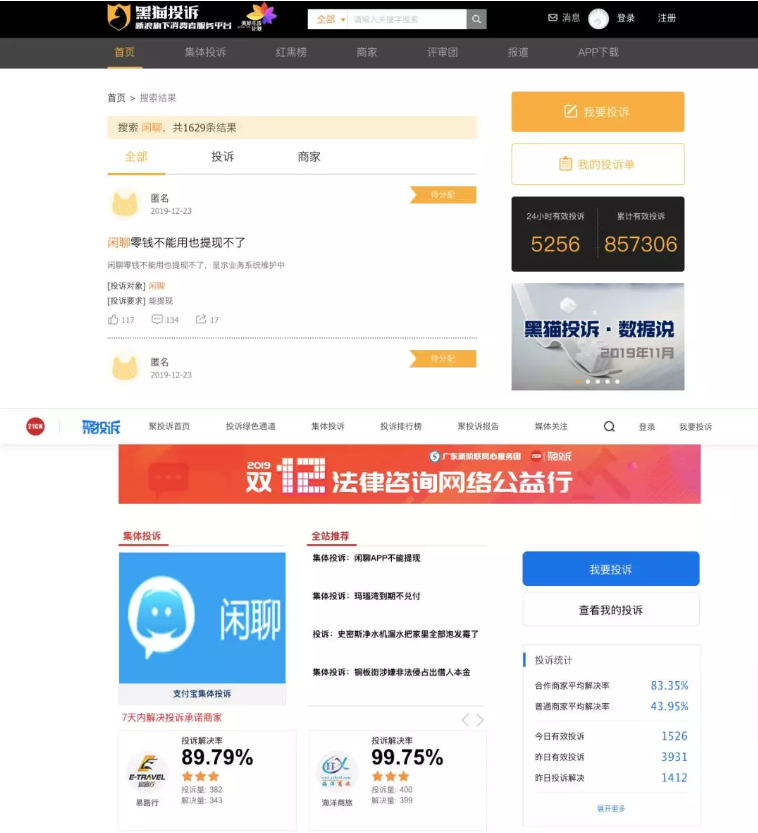Screen dimensions: 758x833
Task: Open the 全部 search category dropdown
Action: 330,20
